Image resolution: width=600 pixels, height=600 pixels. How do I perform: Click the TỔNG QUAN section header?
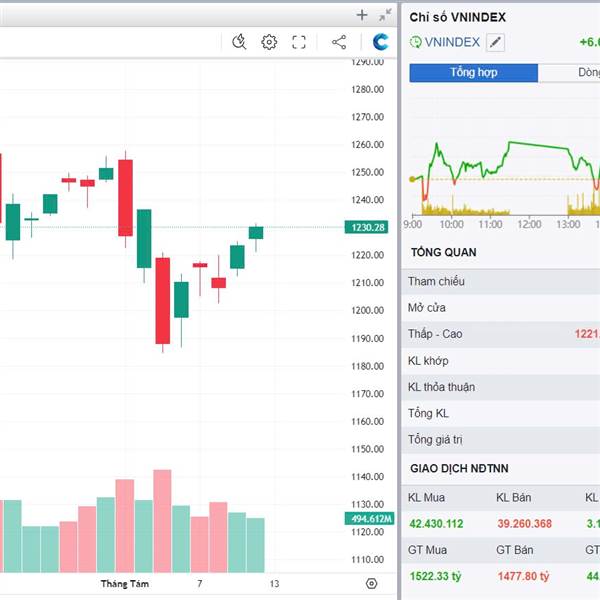click(x=443, y=253)
